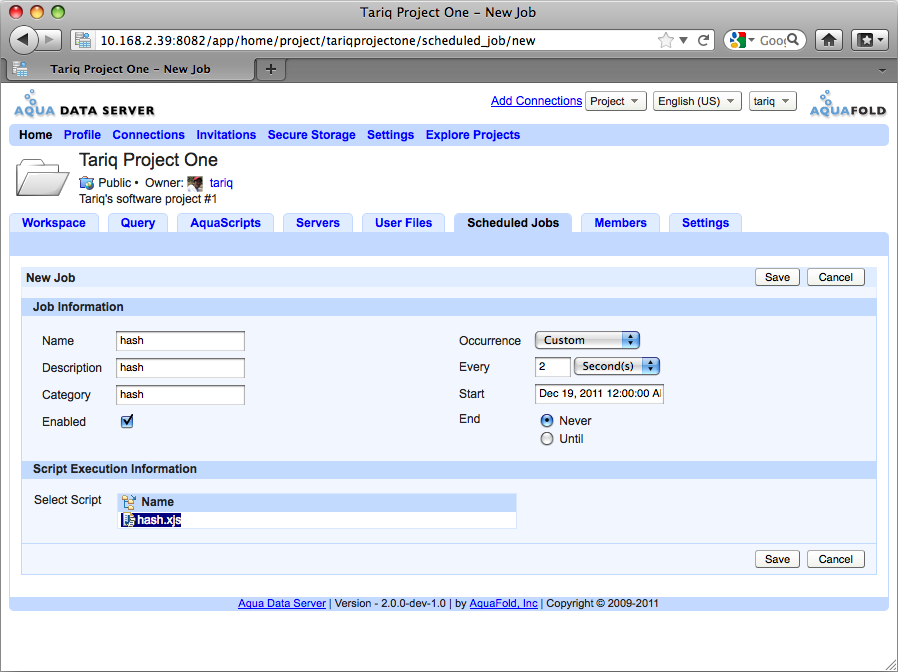Click the Category input field
Image resolution: width=898 pixels, height=672 pixels.
point(180,395)
